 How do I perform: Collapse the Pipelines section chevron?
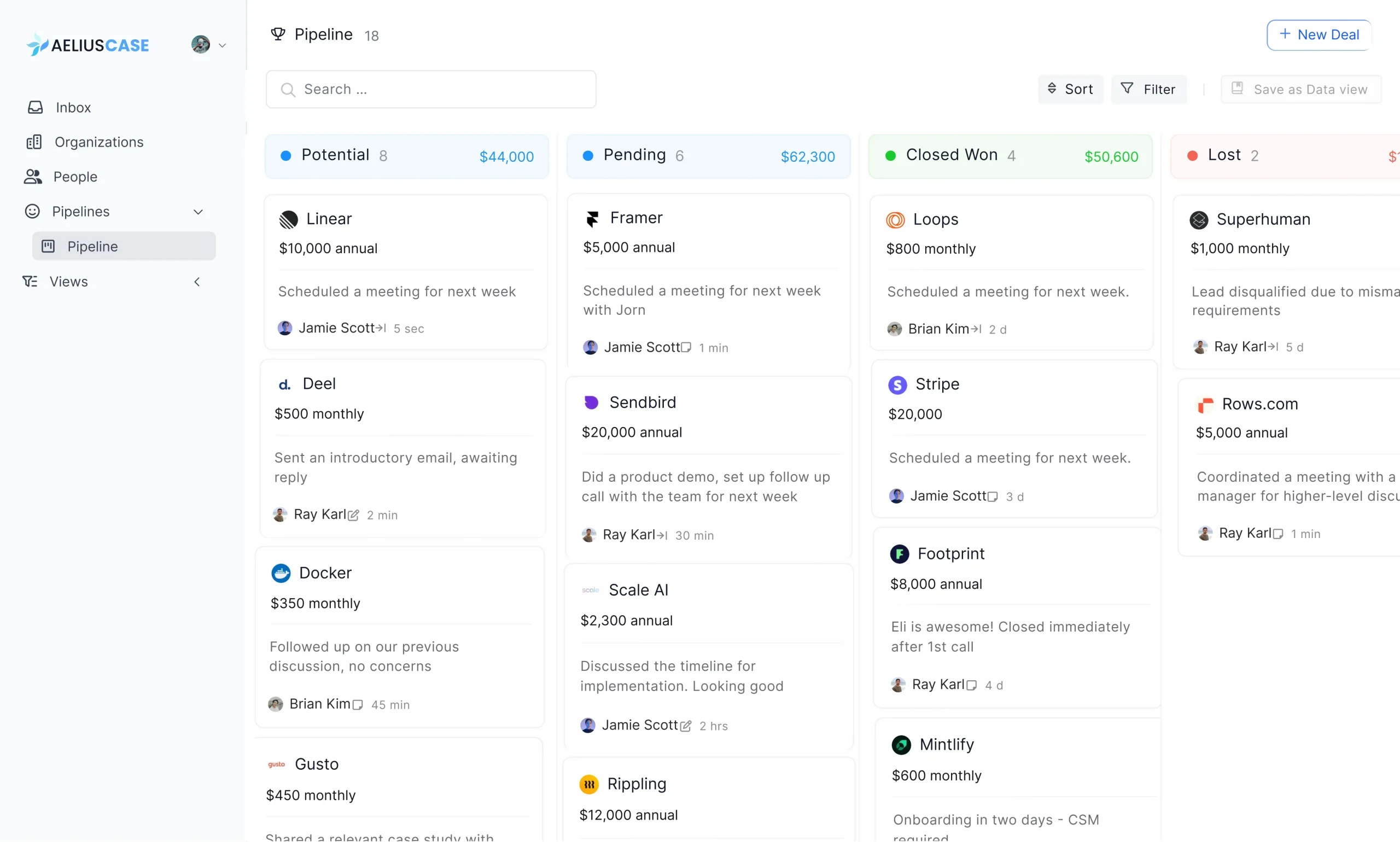(198, 211)
